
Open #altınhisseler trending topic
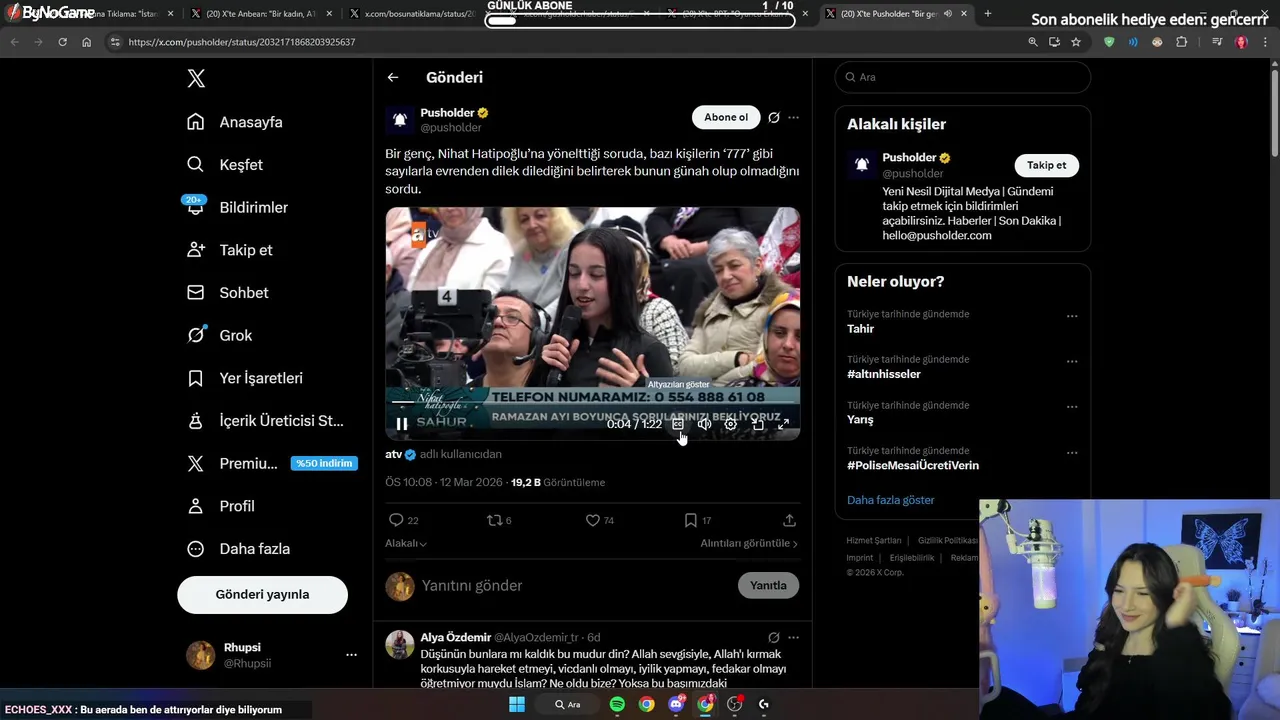tap(884, 374)
